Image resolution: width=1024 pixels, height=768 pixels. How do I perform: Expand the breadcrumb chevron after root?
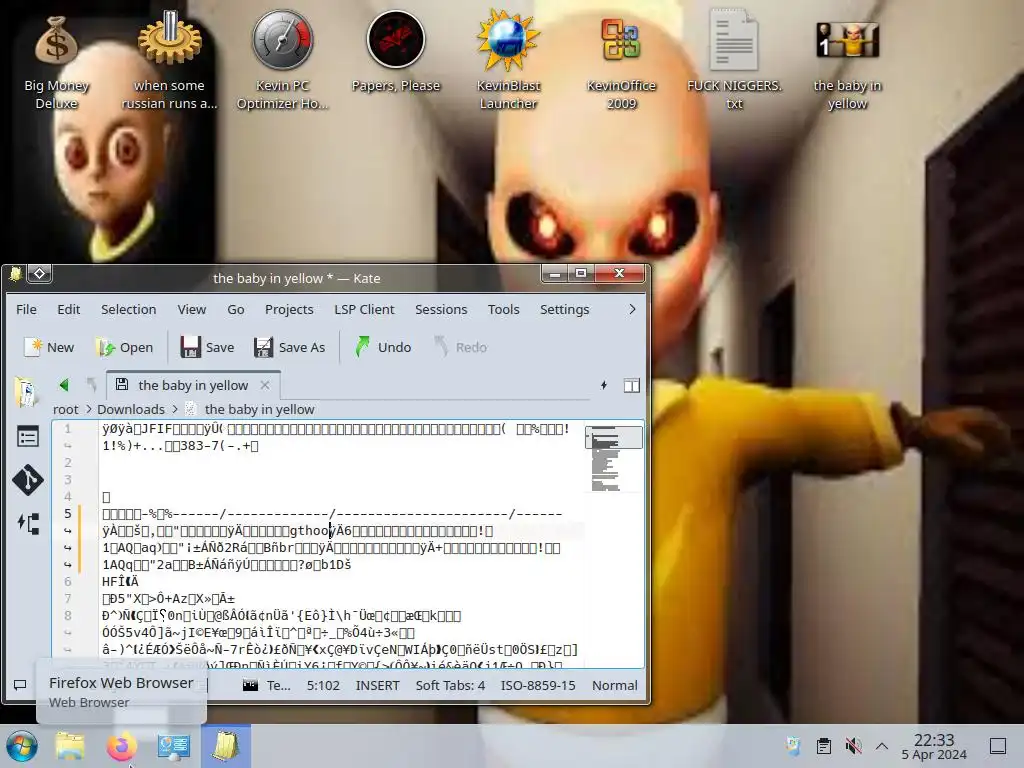coord(88,409)
